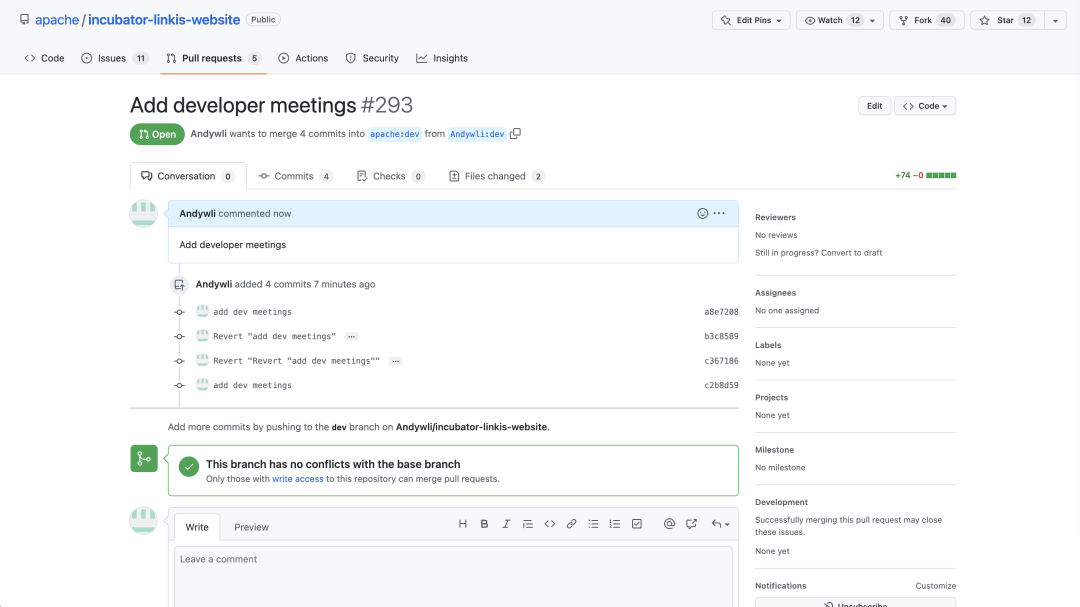The height and width of the screenshot is (607, 1080).
Task: Click Convert to draft link
Action: (x=851, y=253)
